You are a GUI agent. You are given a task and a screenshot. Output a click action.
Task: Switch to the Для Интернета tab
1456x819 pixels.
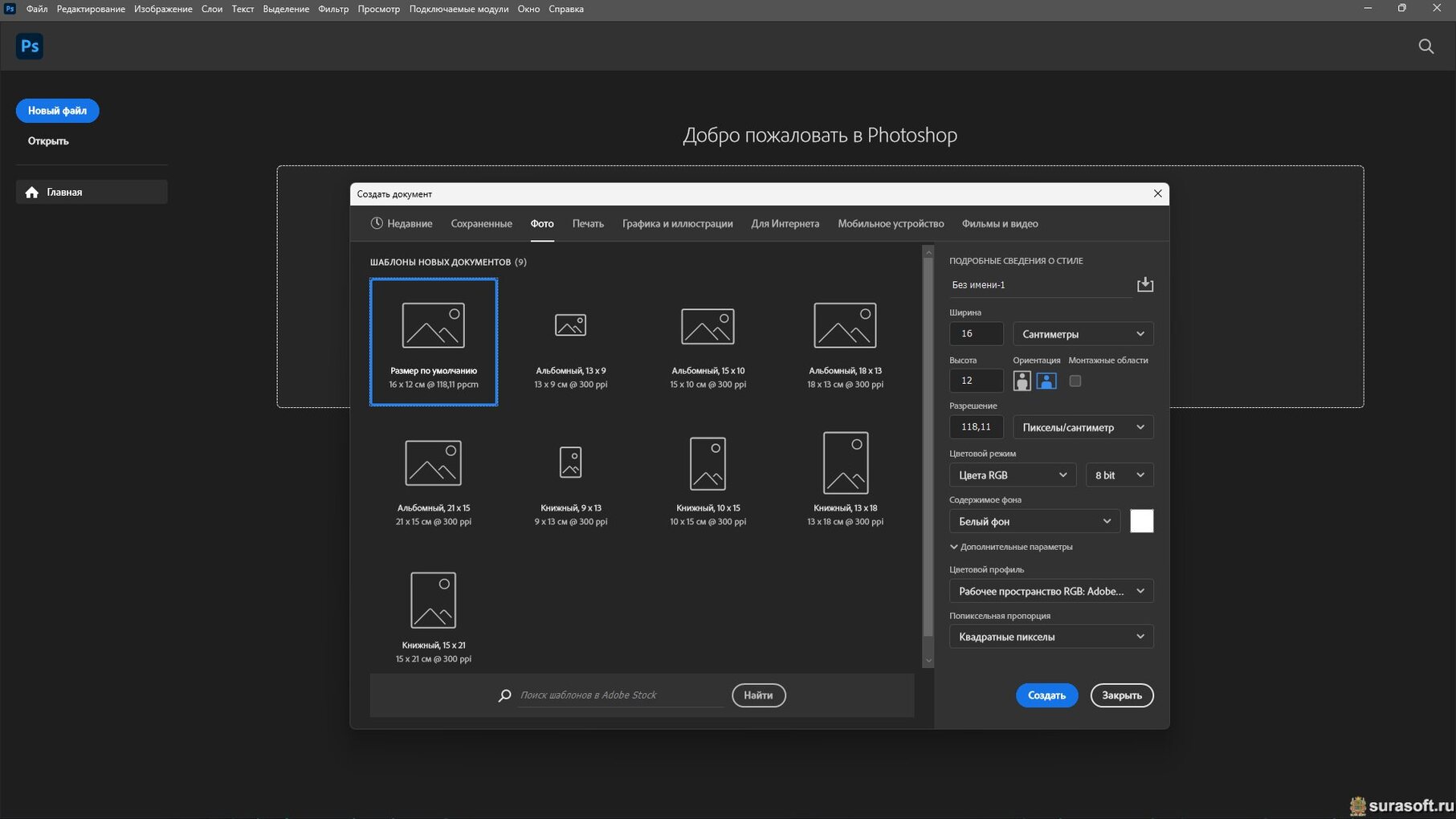pyautogui.click(x=785, y=223)
